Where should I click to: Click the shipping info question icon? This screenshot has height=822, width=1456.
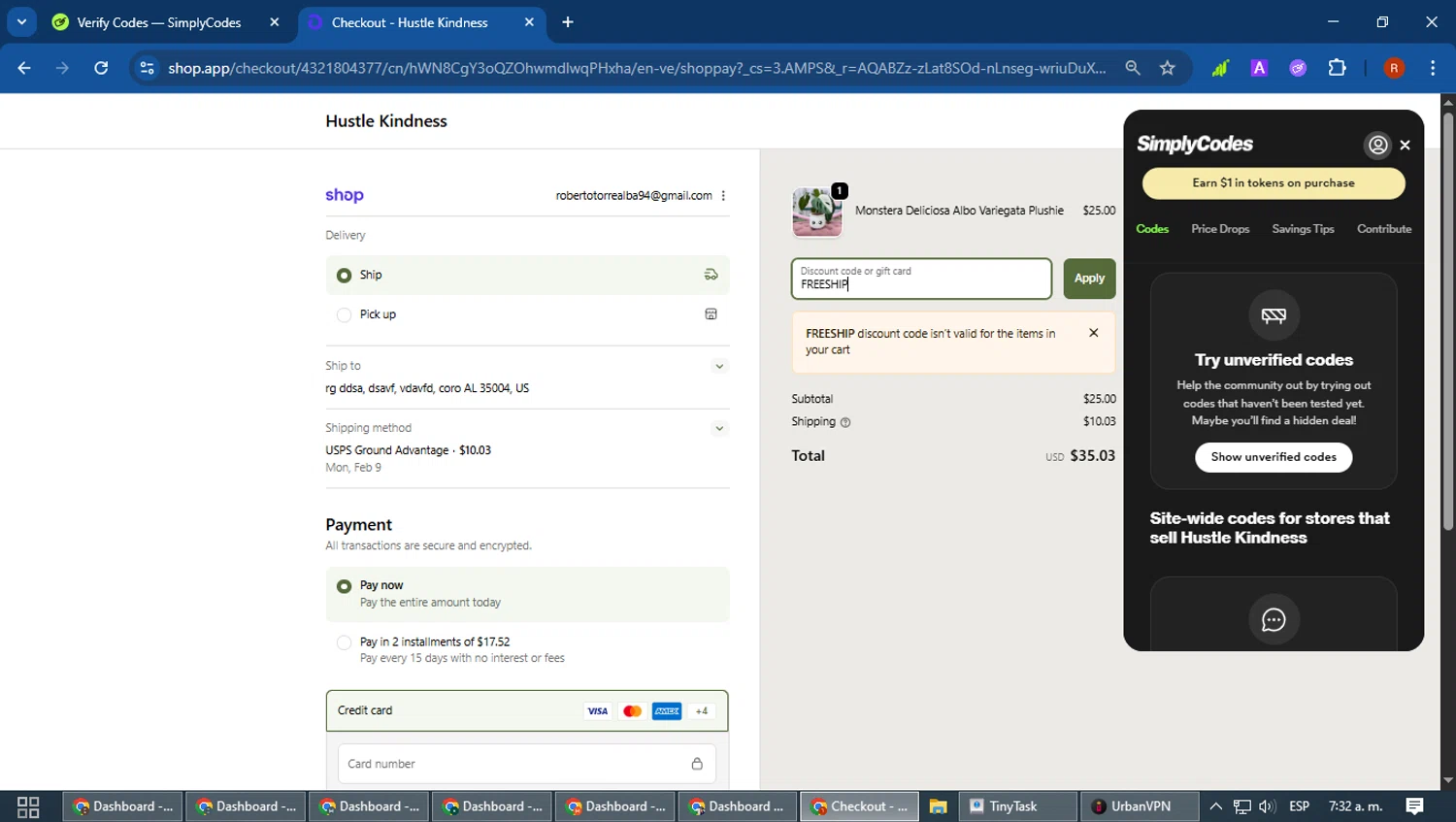[845, 422]
